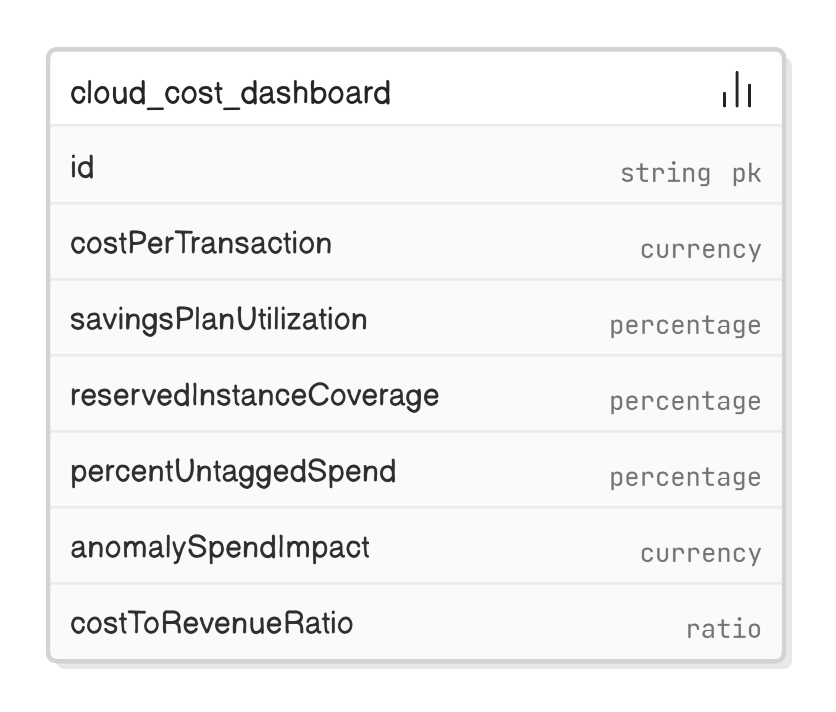
Task: Click the bar chart icon in header
Action: point(737,89)
